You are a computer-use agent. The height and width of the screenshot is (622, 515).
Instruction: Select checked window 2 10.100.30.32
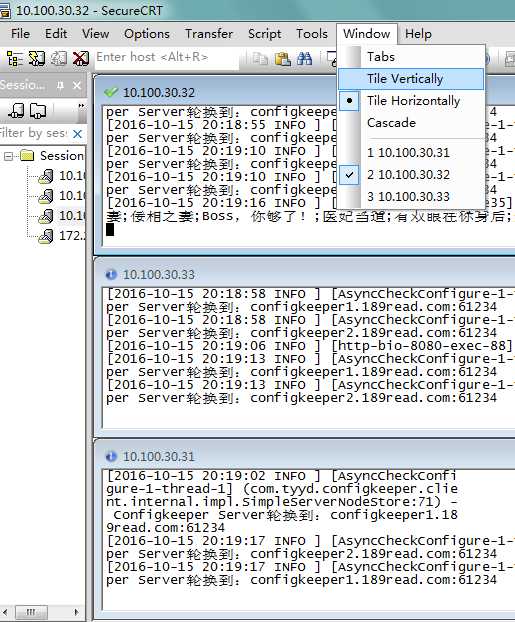pyautogui.click(x=411, y=175)
